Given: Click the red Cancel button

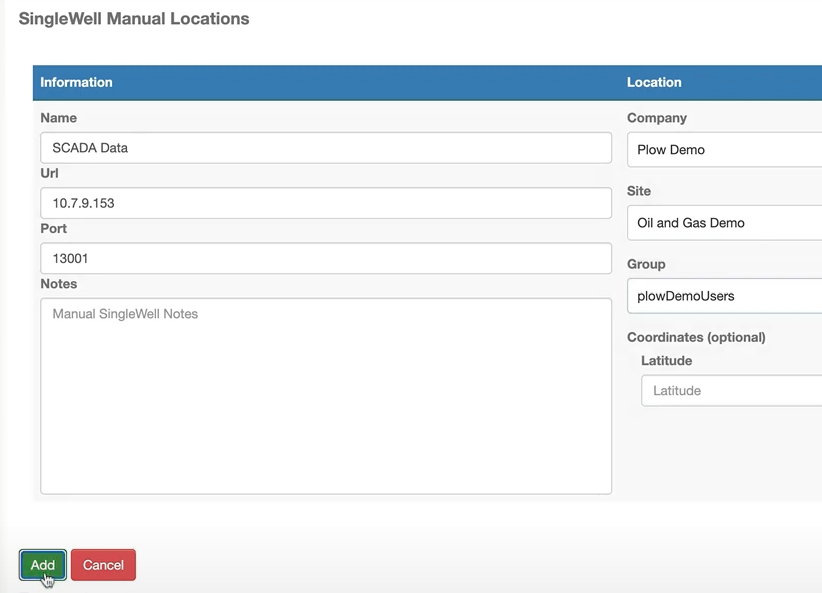Looking at the screenshot, I should point(103,565).
